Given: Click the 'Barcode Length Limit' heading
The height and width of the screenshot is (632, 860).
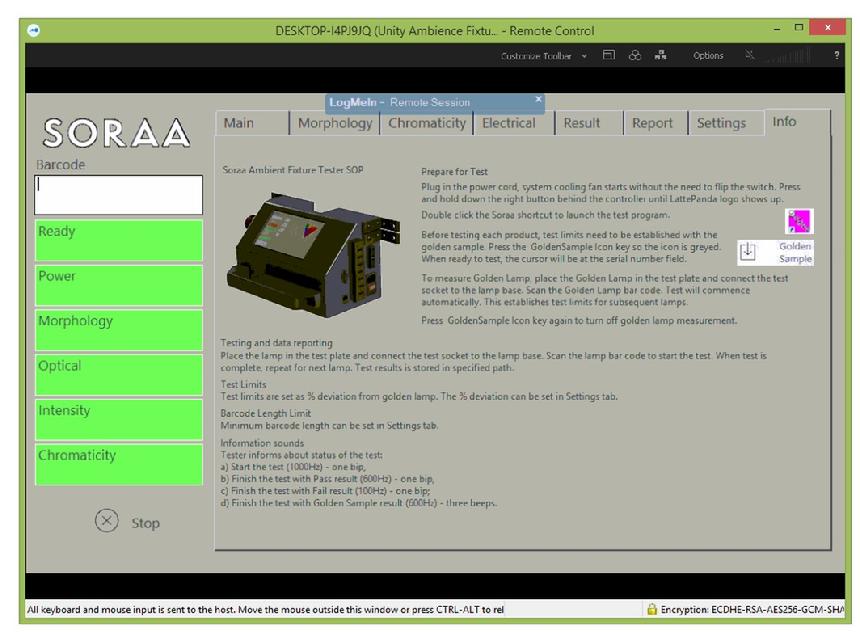Looking at the screenshot, I should 265,414.
